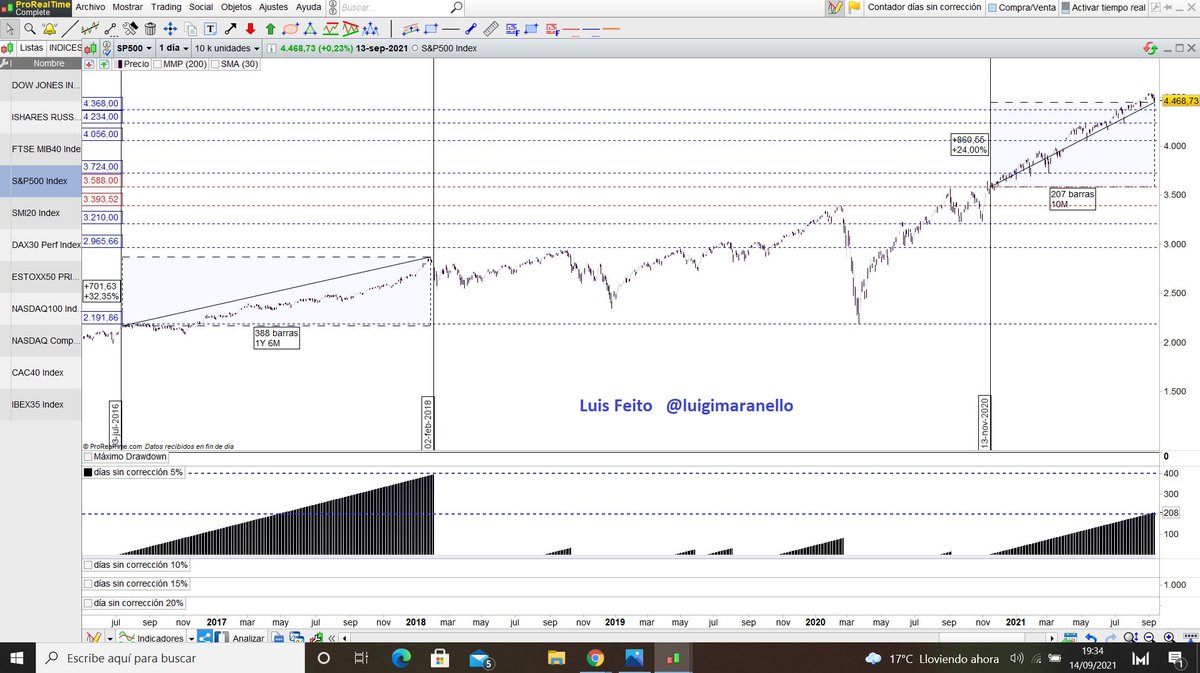Select the triangle drawing tool

311,28
